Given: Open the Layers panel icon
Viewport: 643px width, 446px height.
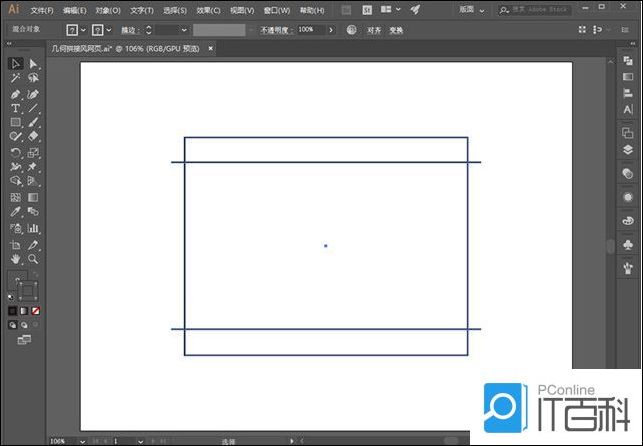Looking at the screenshot, I should (628, 150).
